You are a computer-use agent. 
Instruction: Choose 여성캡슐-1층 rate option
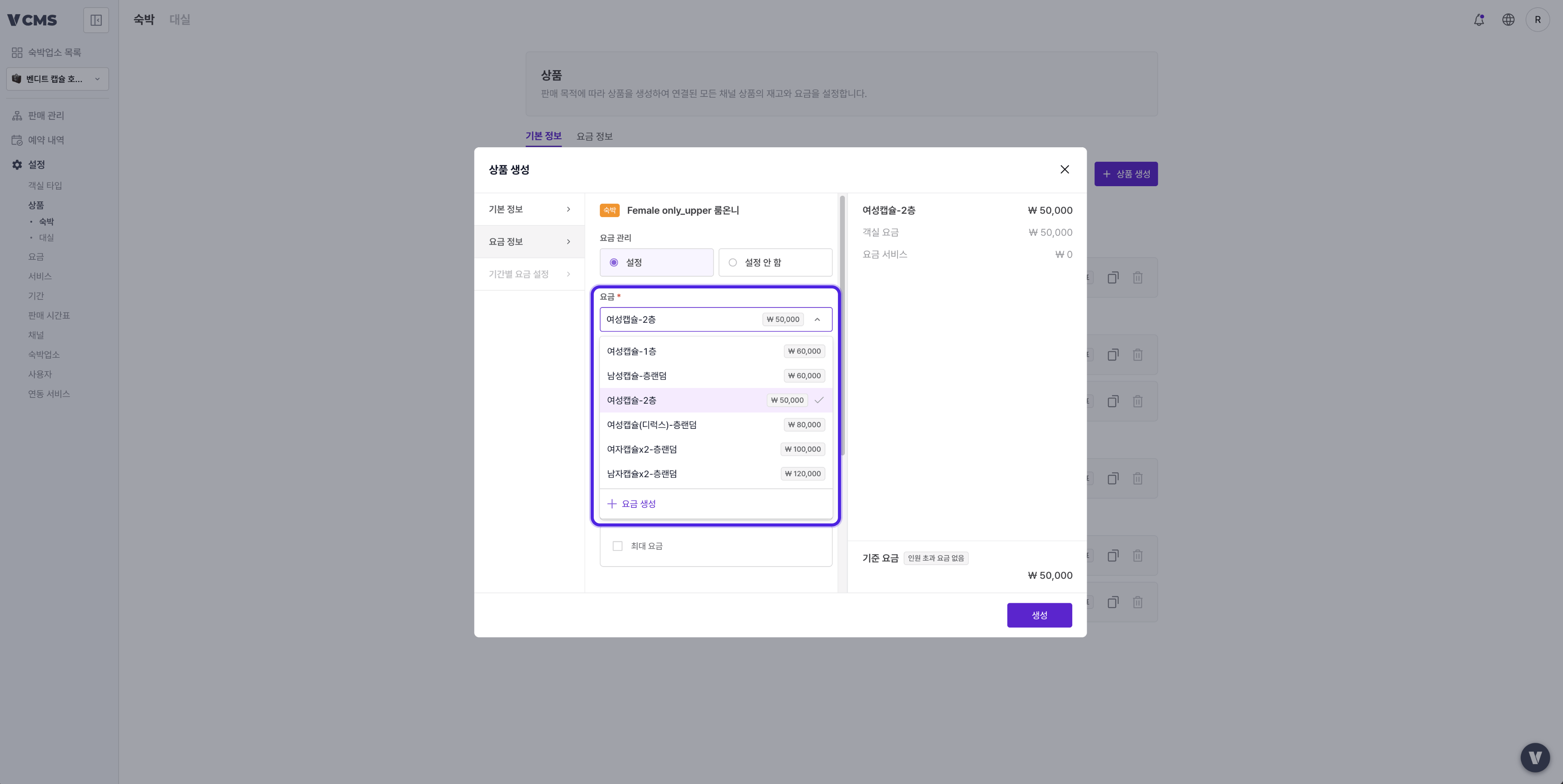[x=716, y=351]
